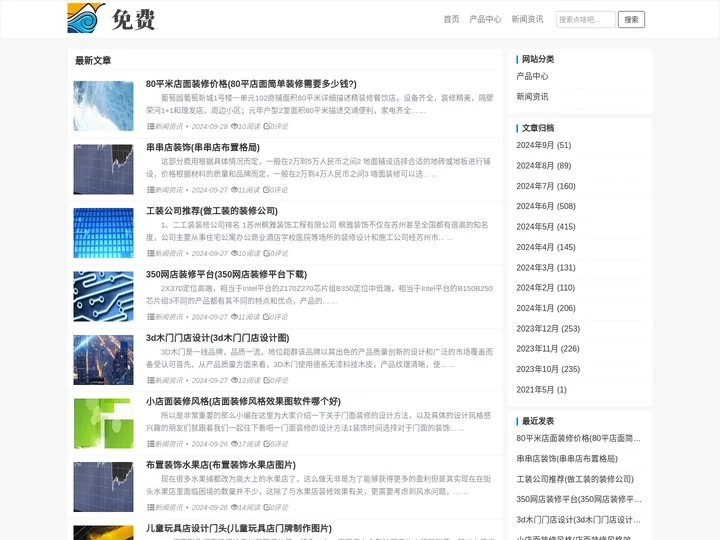Viewport: 720px width, 540px height.
Task: Open 最近发表 entry 串串店装饰(串串店布置格局)
Action: (567, 458)
